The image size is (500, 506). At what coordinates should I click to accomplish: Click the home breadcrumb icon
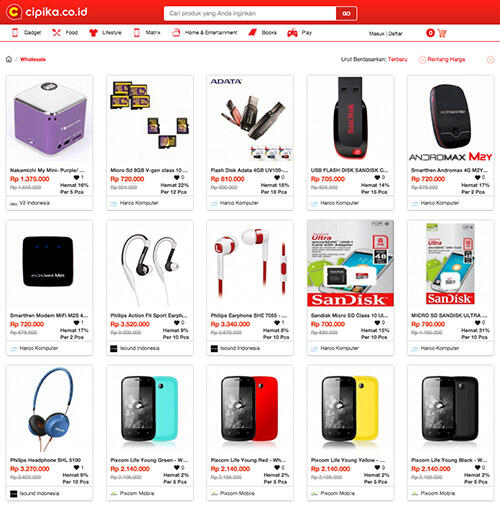coord(9,59)
